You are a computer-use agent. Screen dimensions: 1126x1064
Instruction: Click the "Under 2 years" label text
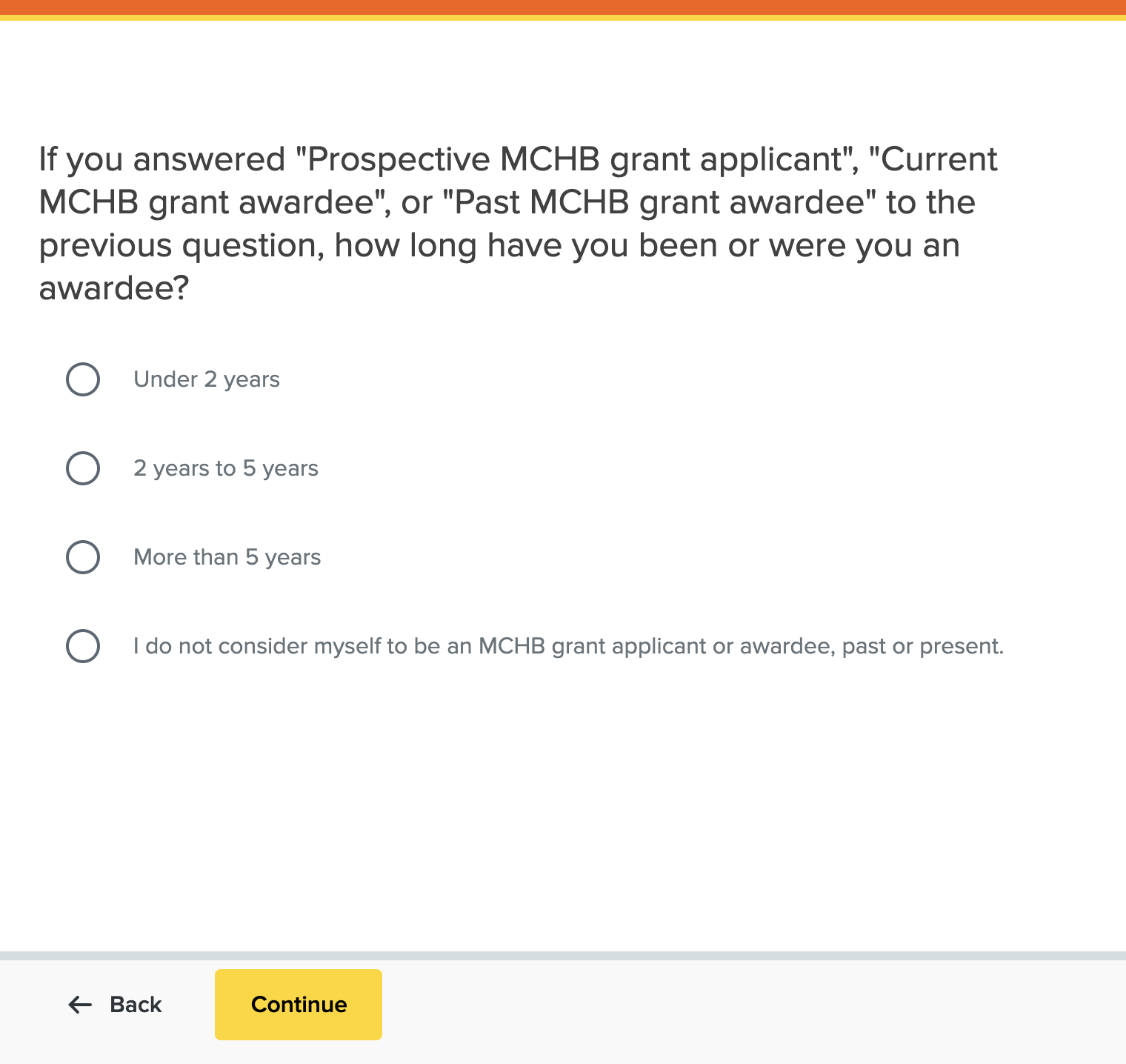(x=207, y=379)
